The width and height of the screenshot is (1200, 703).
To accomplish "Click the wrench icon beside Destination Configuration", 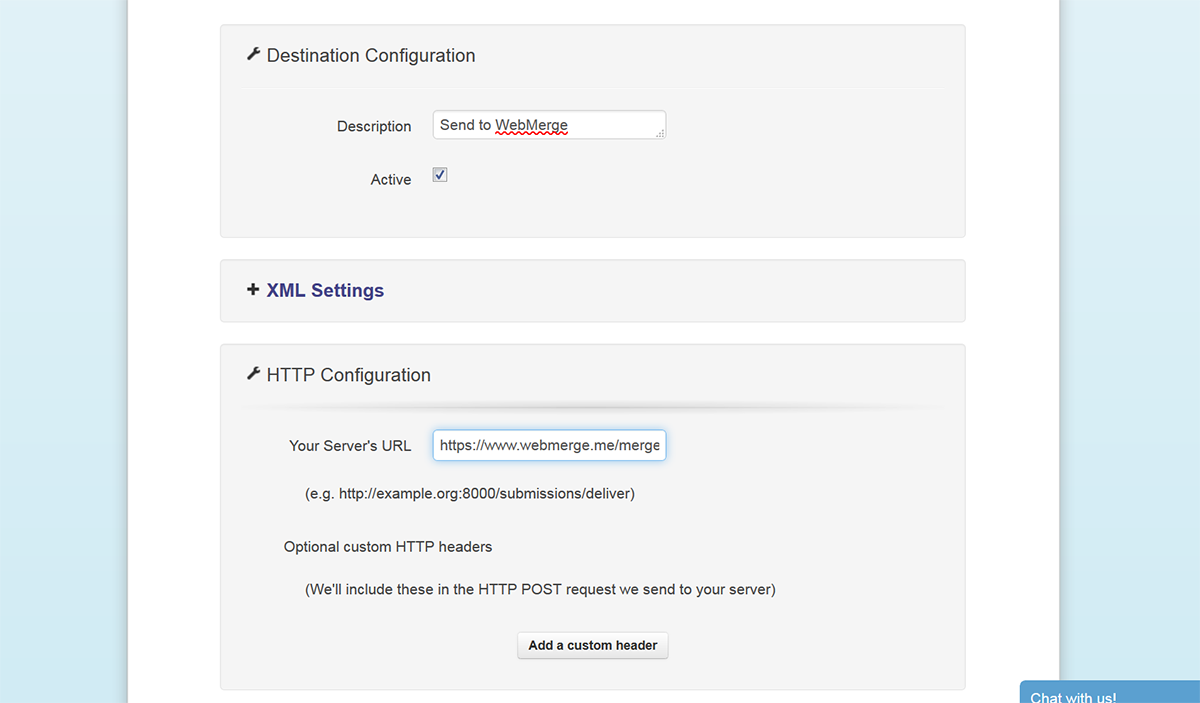I will (x=253, y=55).
